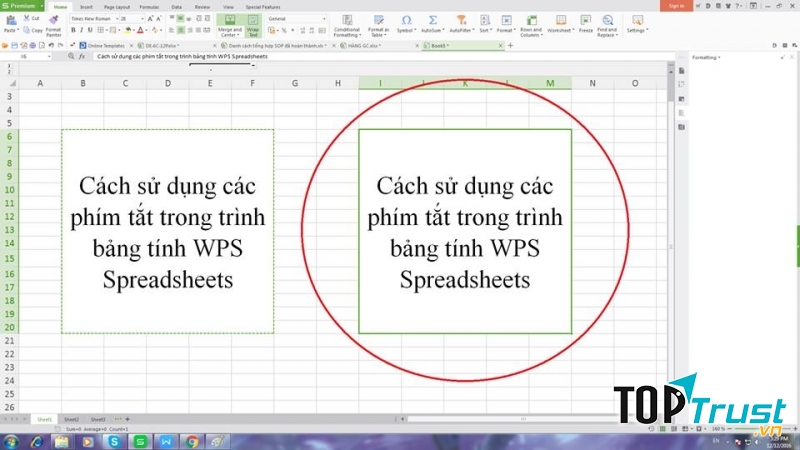
Task: Click the Paste icon in the ribbon
Action: [11, 21]
